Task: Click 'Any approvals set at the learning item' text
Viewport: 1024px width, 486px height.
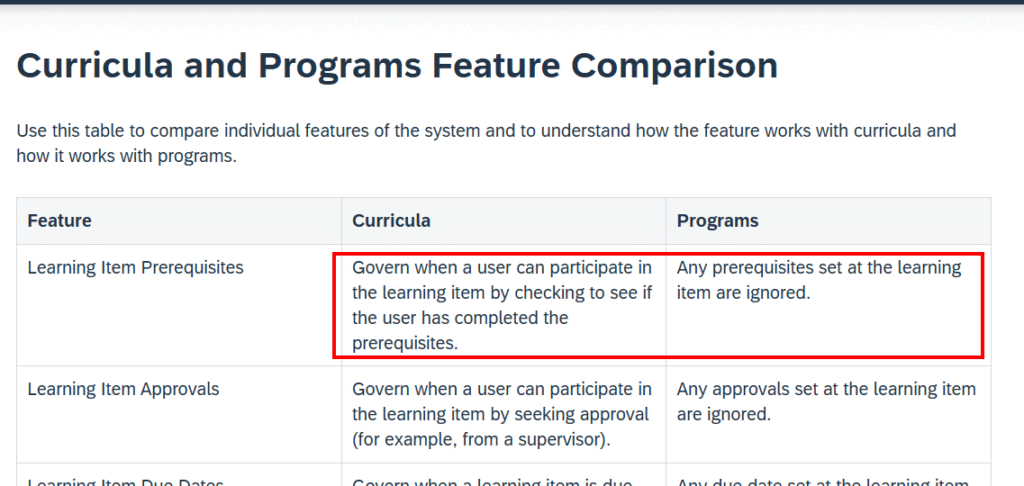Action: 825,389
